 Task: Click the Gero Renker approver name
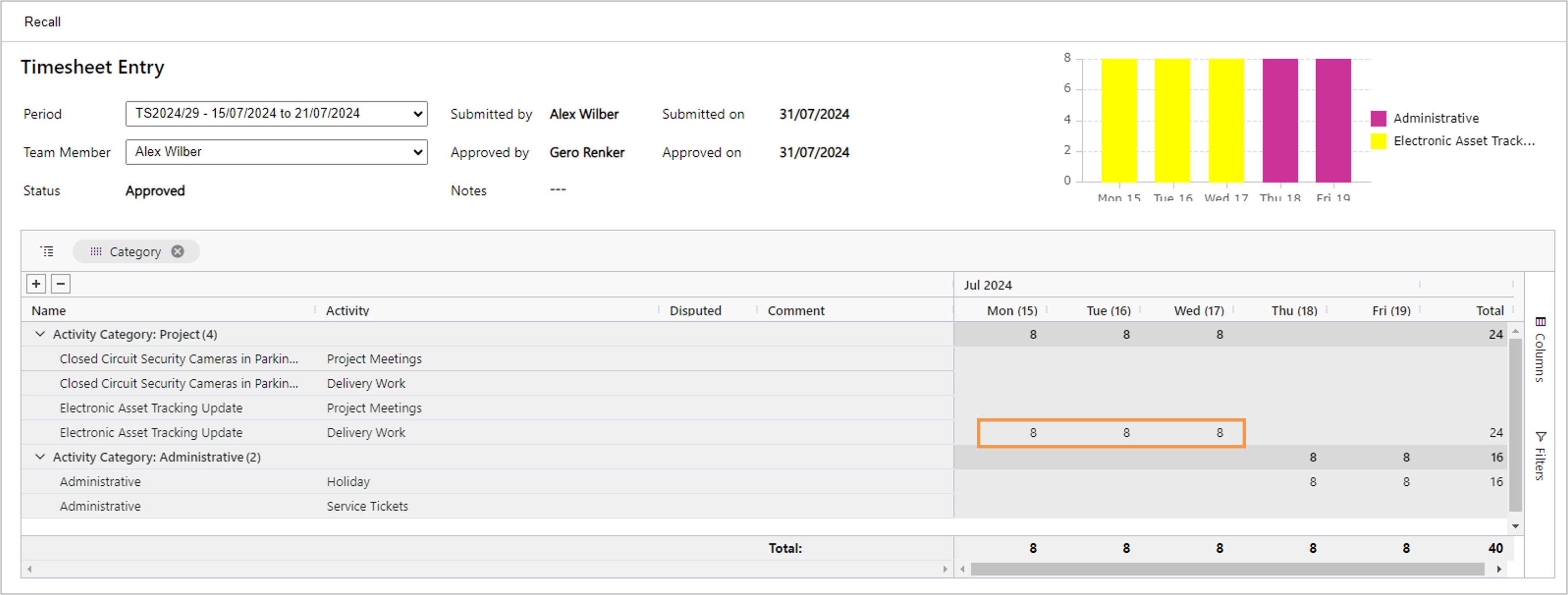tap(587, 152)
